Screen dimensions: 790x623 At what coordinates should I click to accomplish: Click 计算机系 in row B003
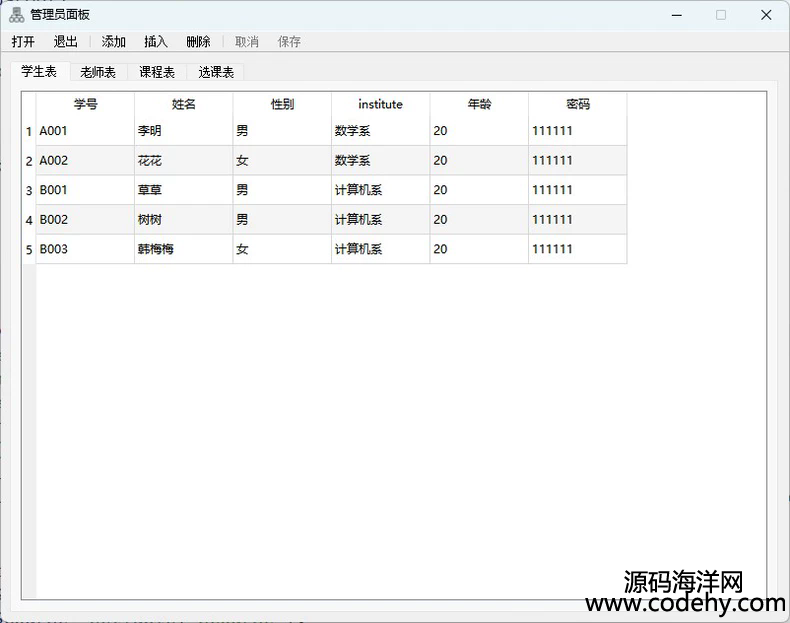point(380,249)
